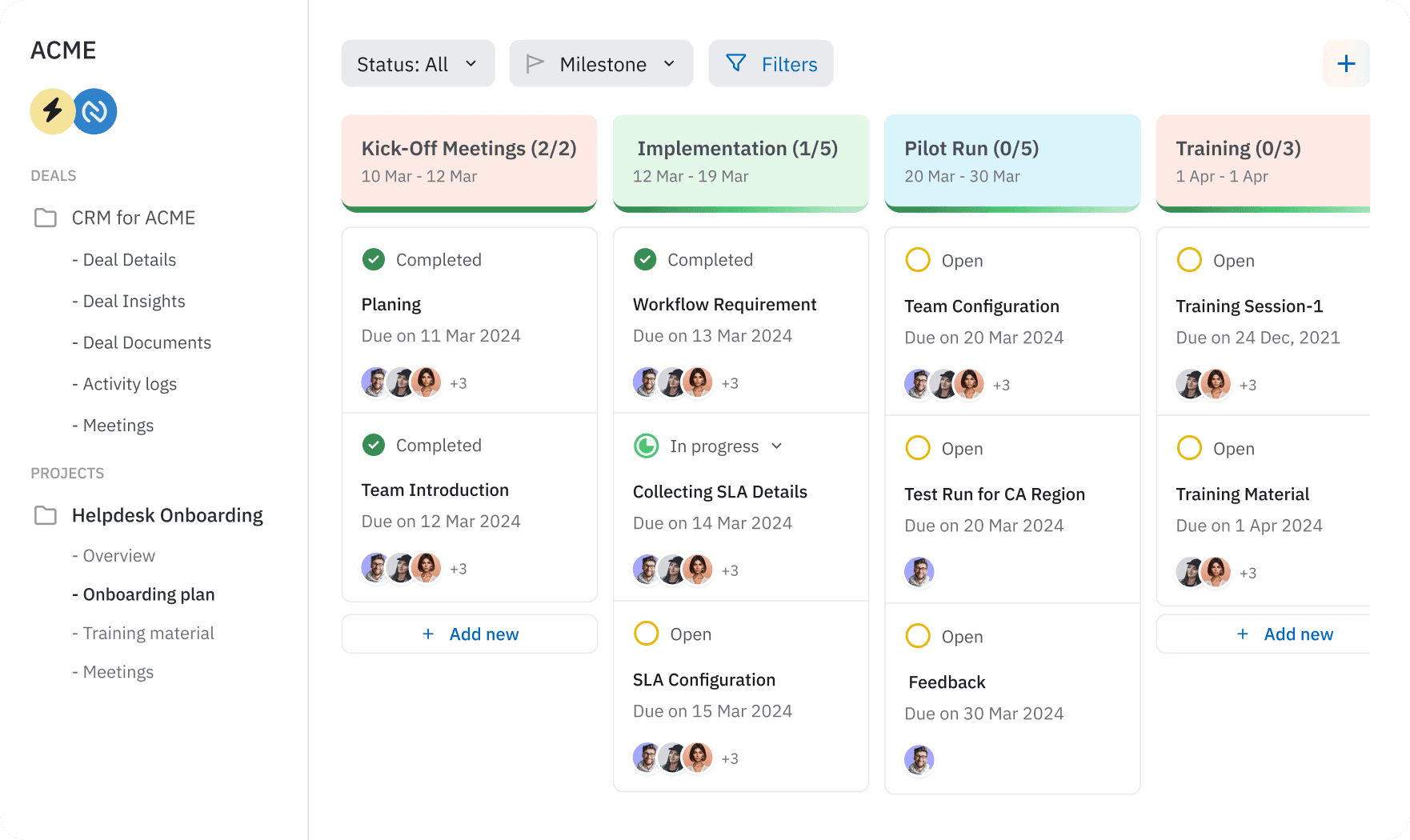Click the yellow lightning integration icon under ACME
Image resolution: width=1410 pixels, height=840 pixels.
click(x=52, y=111)
